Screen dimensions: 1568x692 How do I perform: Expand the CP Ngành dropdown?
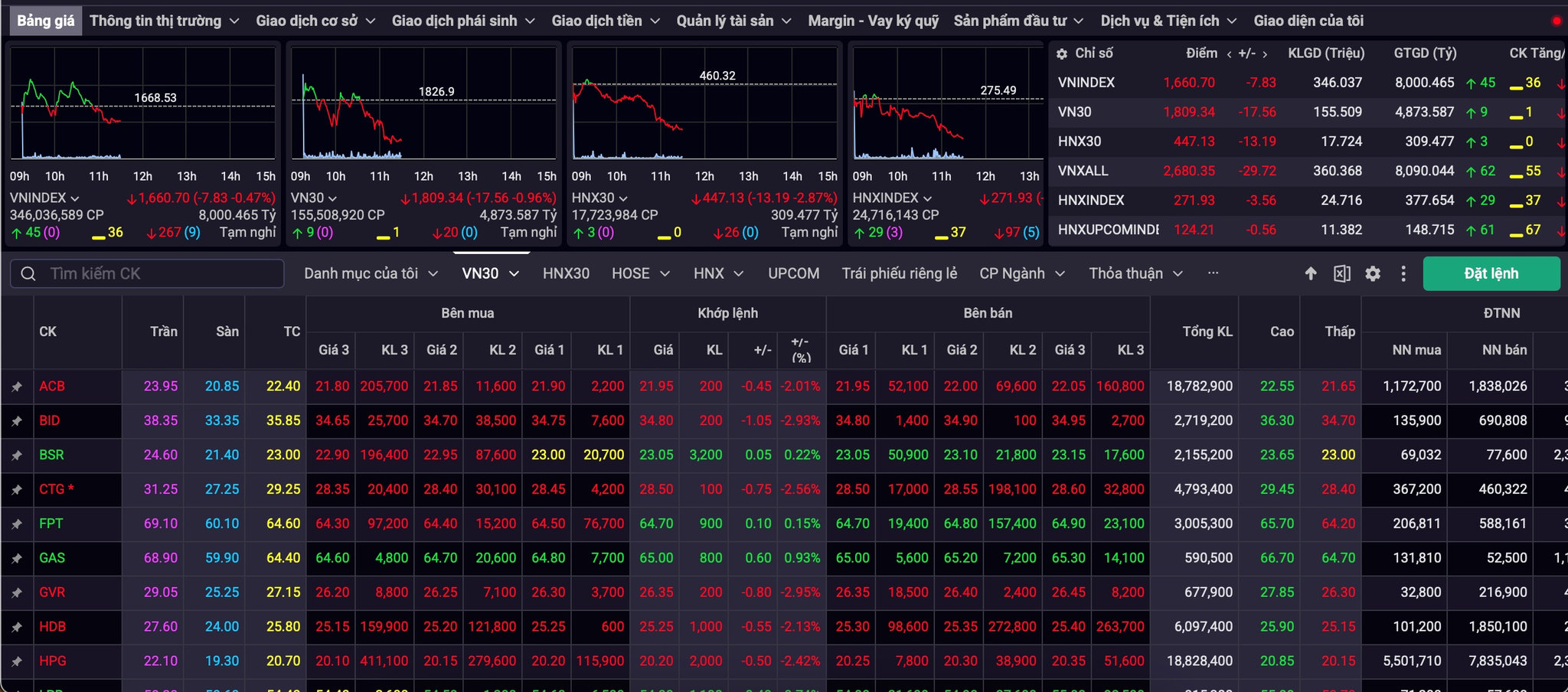pyautogui.click(x=1022, y=273)
